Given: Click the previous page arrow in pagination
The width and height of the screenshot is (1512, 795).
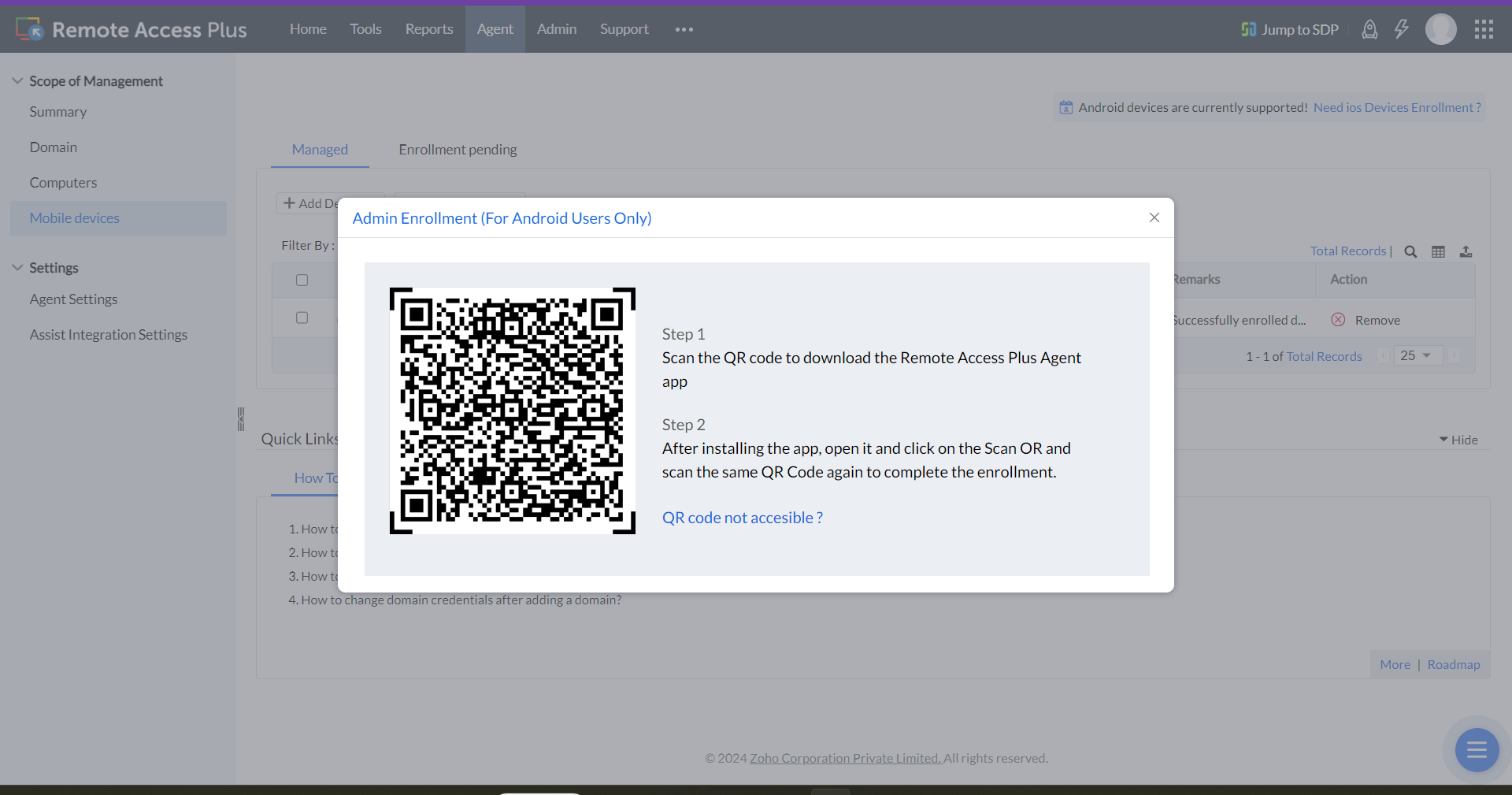Looking at the screenshot, I should [x=1383, y=356].
